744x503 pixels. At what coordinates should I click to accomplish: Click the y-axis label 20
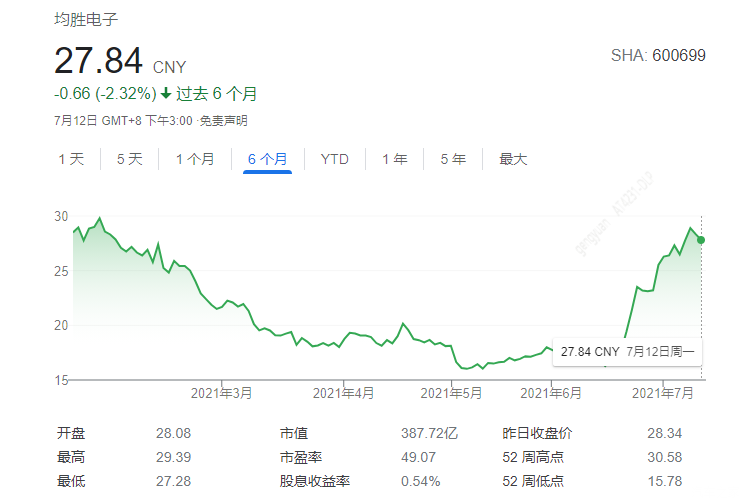[x=61, y=326]
